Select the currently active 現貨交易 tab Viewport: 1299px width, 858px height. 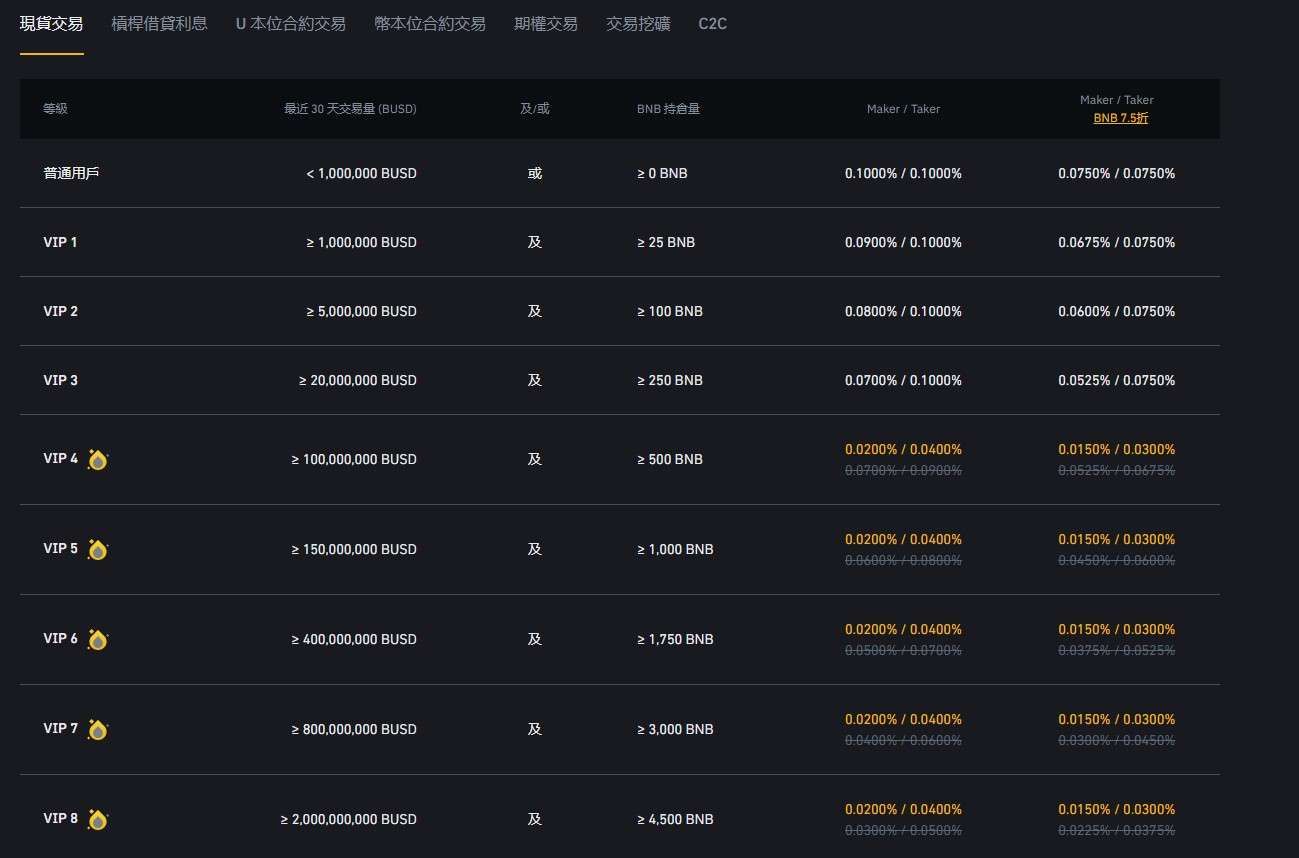[x=51, y=23]
